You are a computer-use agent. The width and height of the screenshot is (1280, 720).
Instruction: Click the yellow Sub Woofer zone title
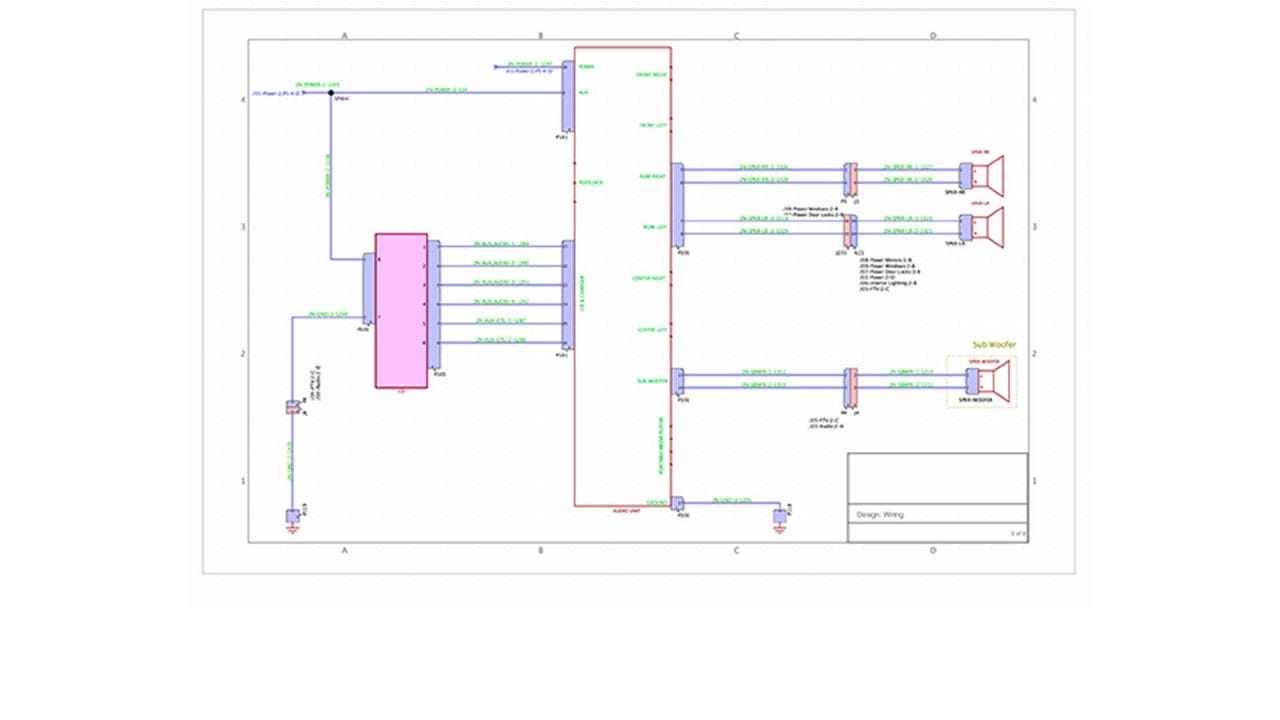coord(995,344)
